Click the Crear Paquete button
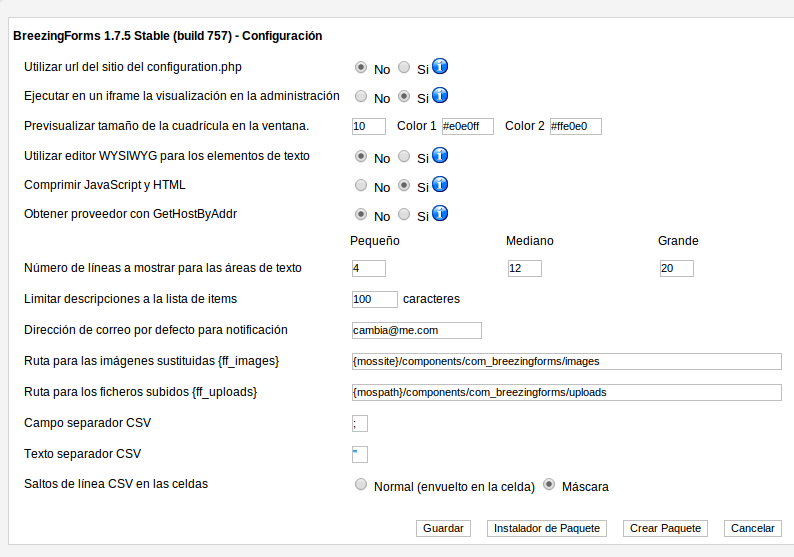The height and width of the screenshot is (557, 794). (665, 528)
